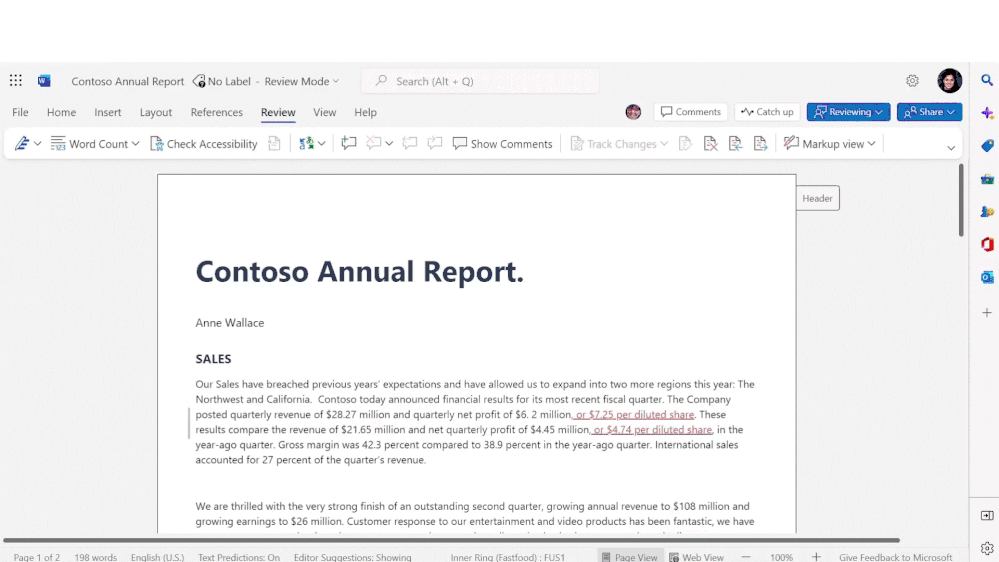Open the Outlook sidebar icon
Viewport: 999px width, 562px height.
(987, 277)
